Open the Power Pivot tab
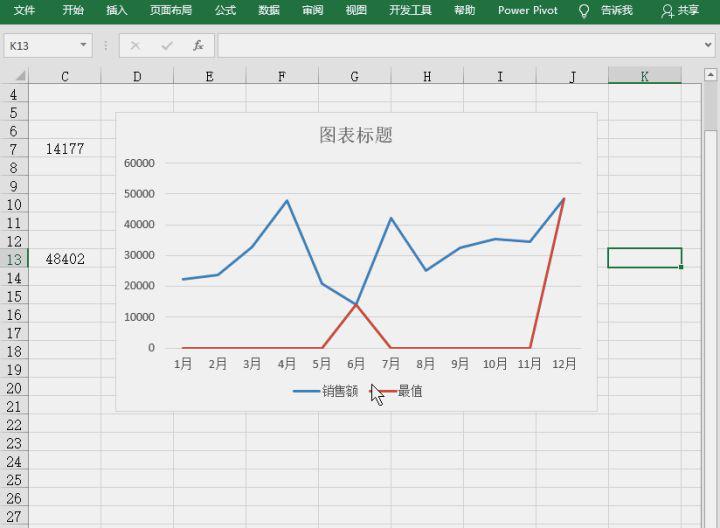The height and width of the screenshot is (528, 720). coord(528,10)
